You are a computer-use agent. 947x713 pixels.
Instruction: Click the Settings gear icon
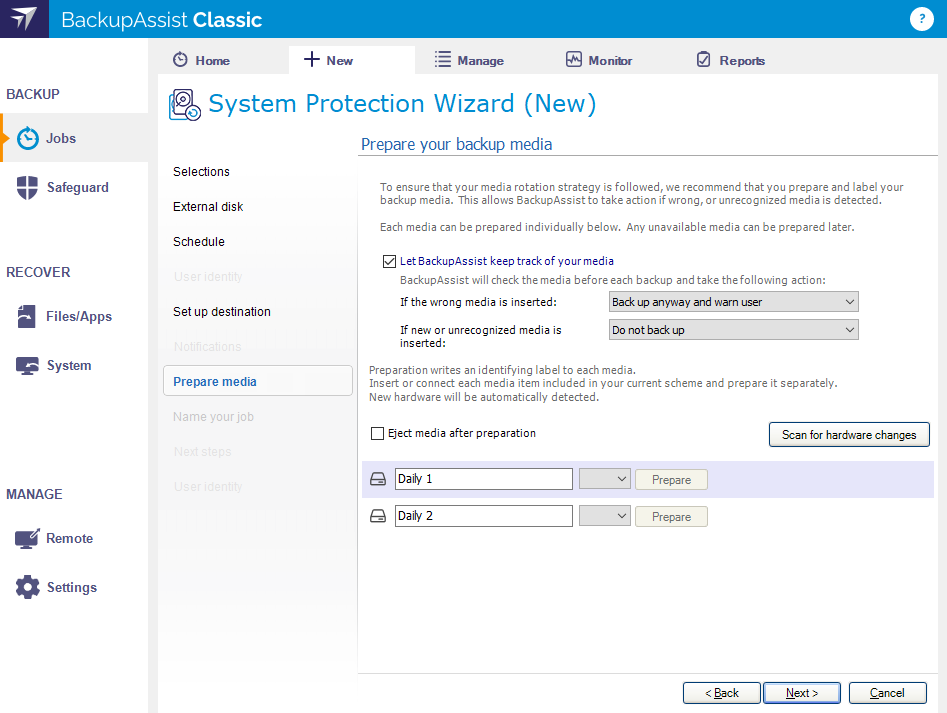(x=27, y=587)
